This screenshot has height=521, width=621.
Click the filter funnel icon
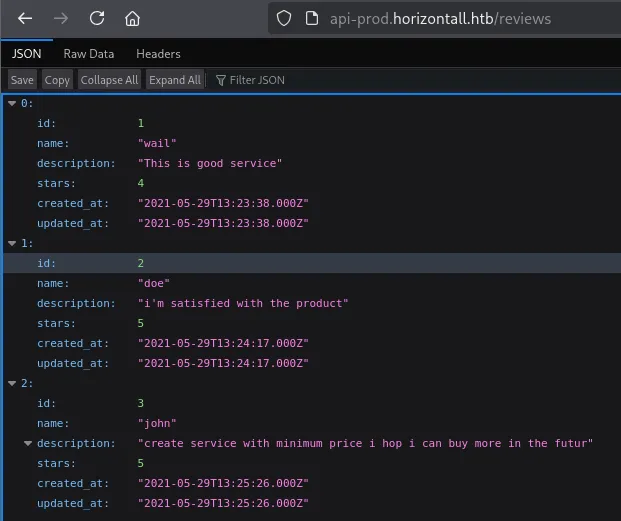[218, 80]
